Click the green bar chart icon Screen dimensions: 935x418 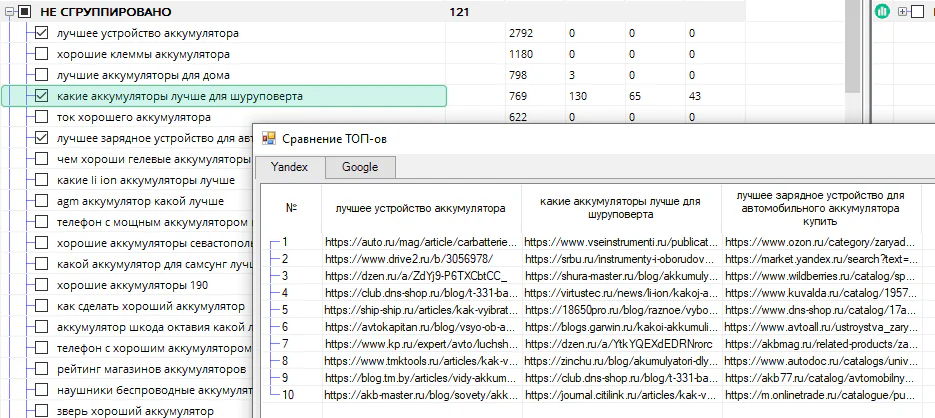882,11
